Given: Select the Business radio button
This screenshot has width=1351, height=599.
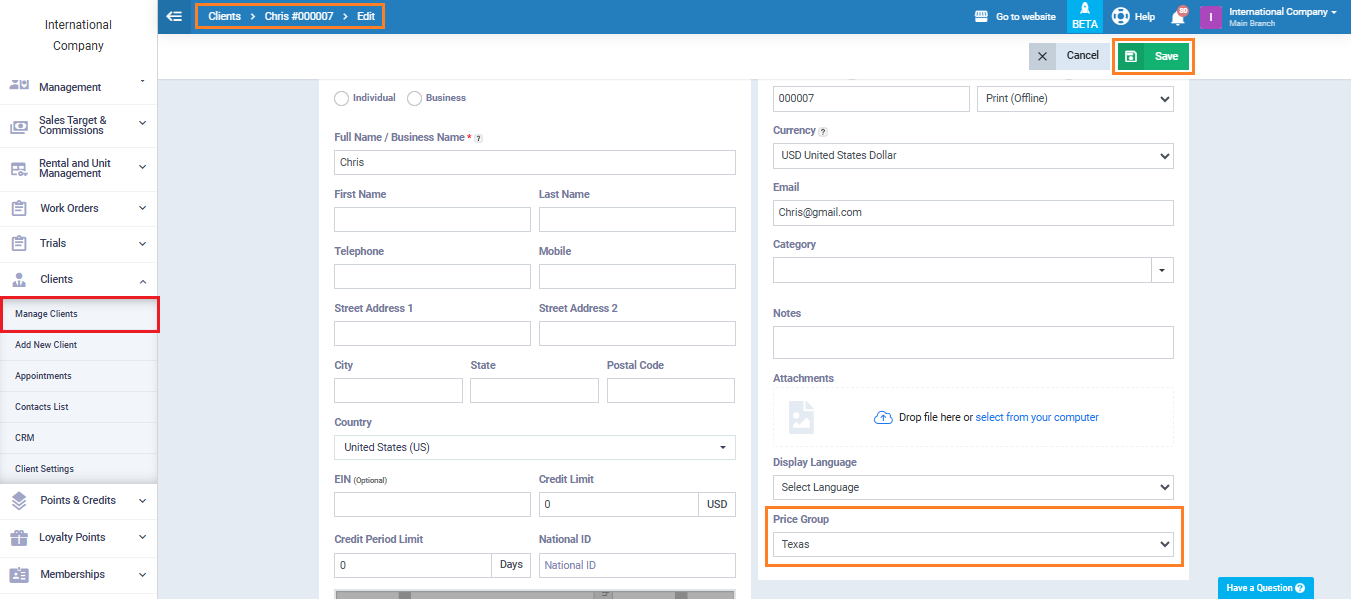Looking at the screenshot, I should click(414, 98).
